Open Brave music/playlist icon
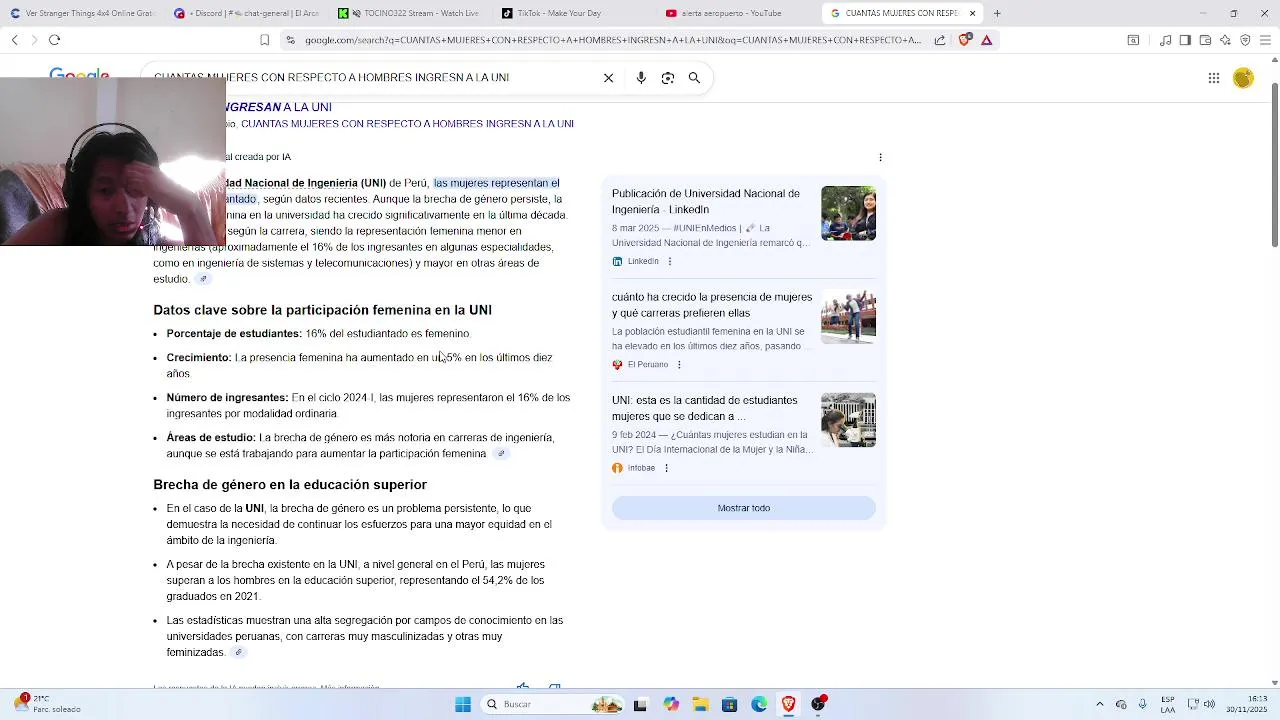 point(1165,40)
